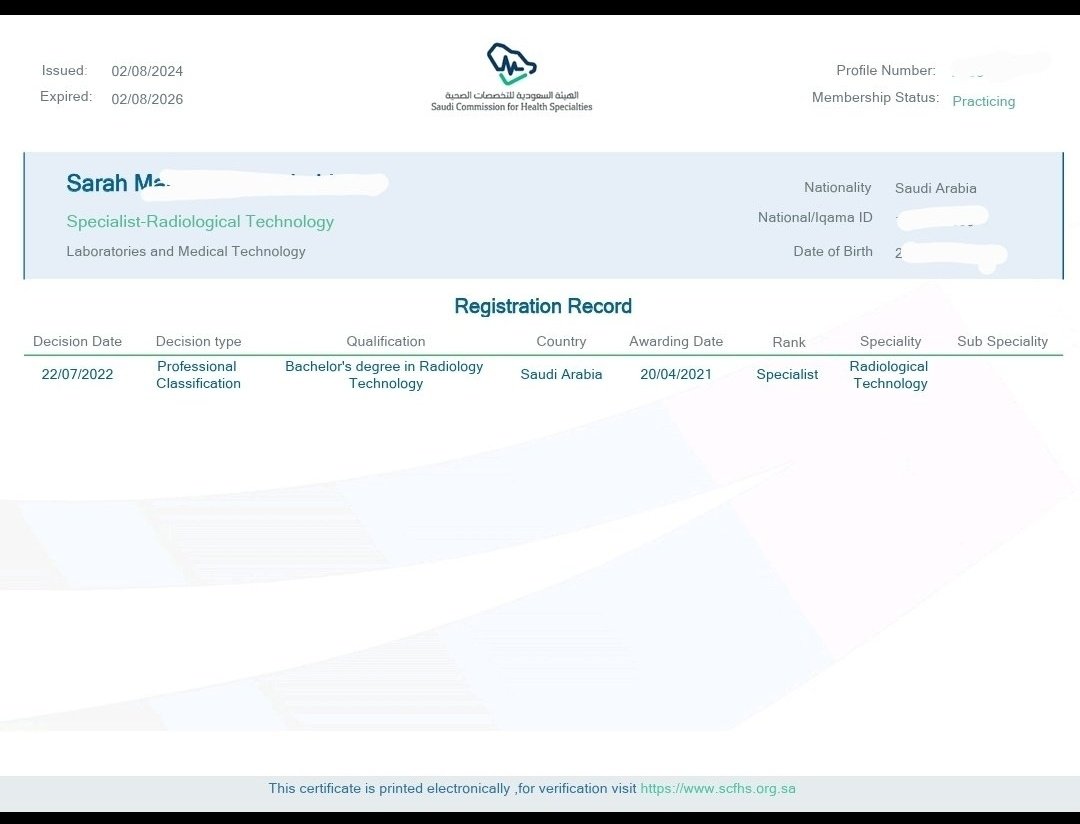This screenshot has width=1080, height=824.
Task: Select the Country cell 'Saudi Arabia' in table
Action: 561,374
